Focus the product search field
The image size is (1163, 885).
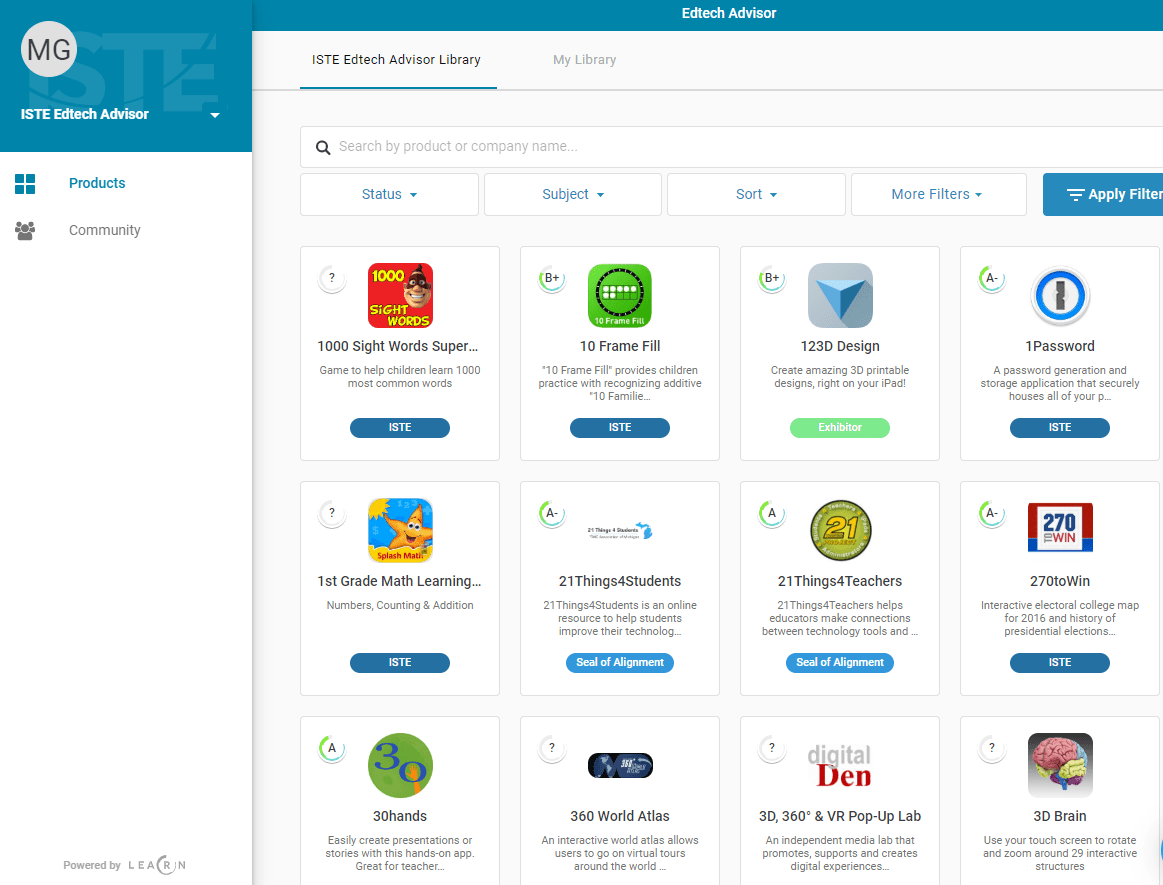point(731,147)
